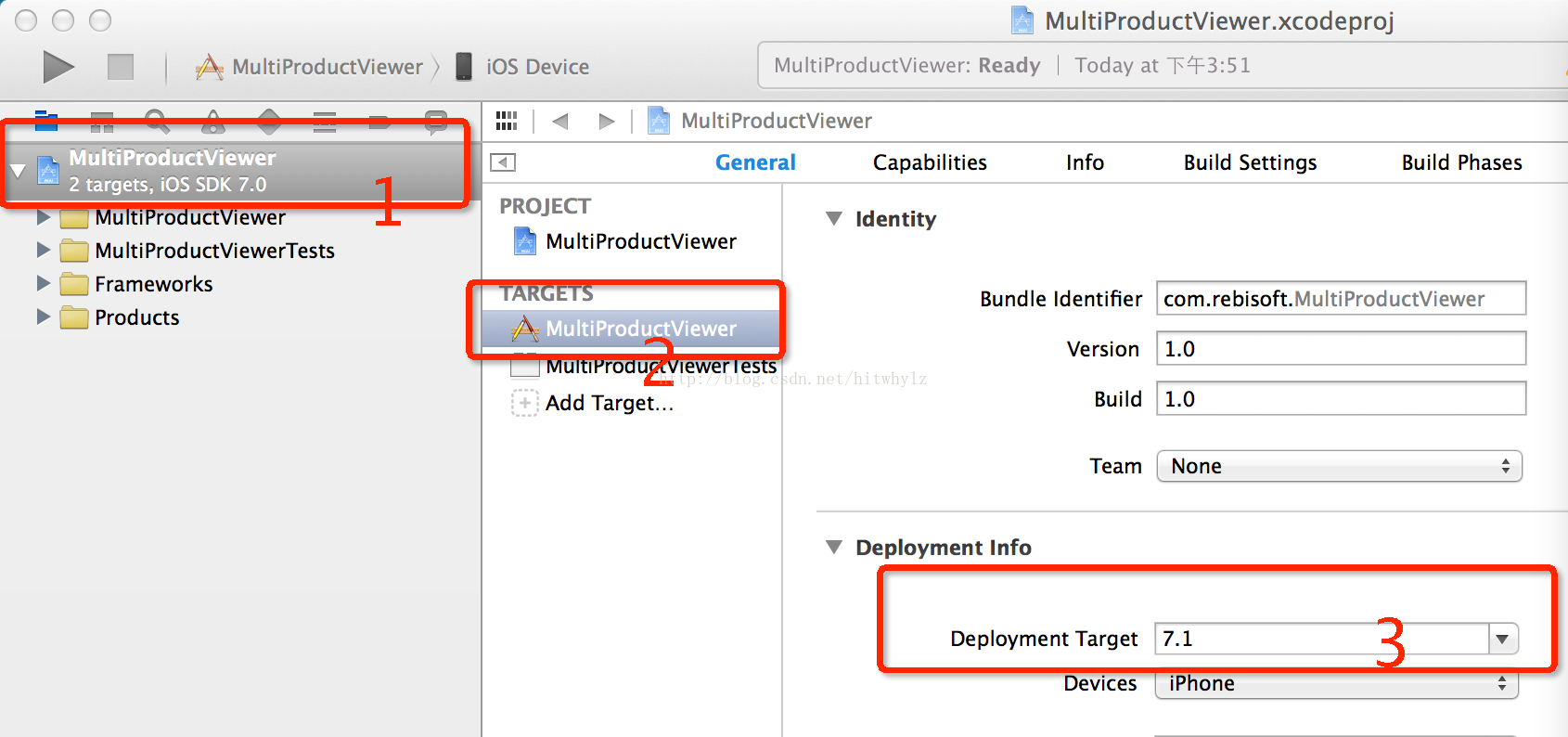Expand the MultiProductViewerTests folder
1568x737 pixels.
click(43, 251)
